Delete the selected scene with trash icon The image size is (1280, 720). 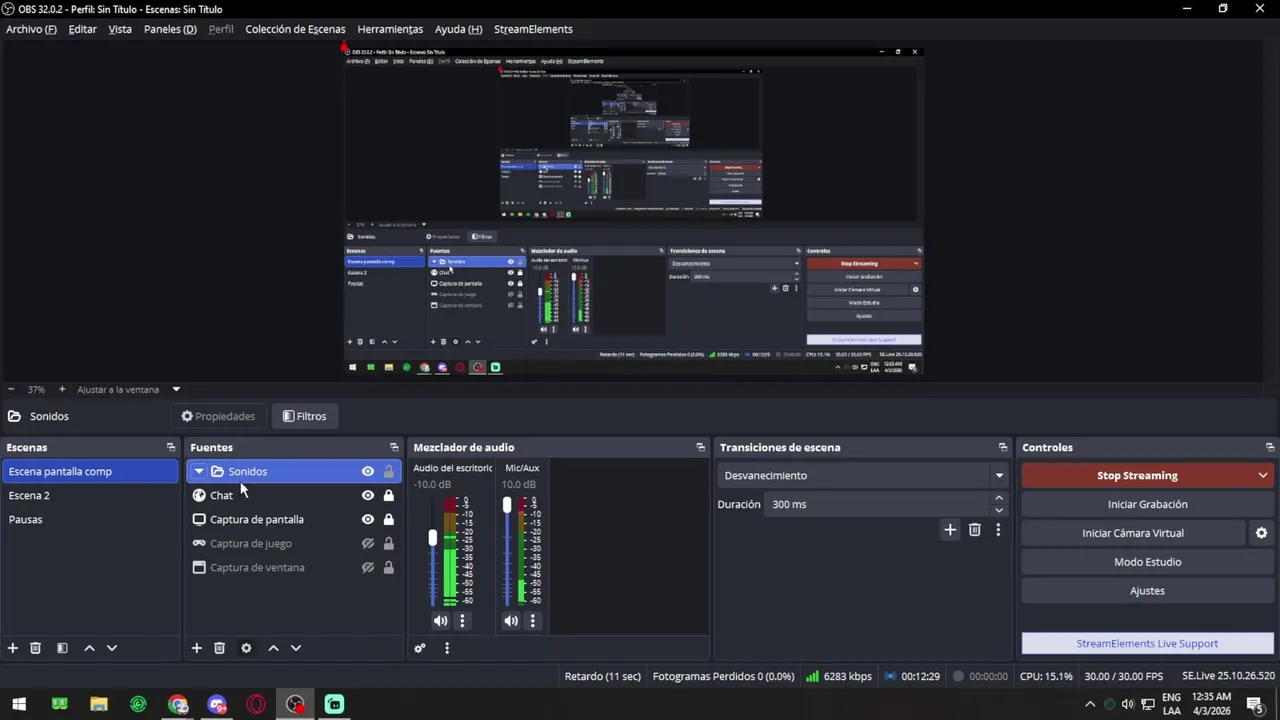[35, 648]
